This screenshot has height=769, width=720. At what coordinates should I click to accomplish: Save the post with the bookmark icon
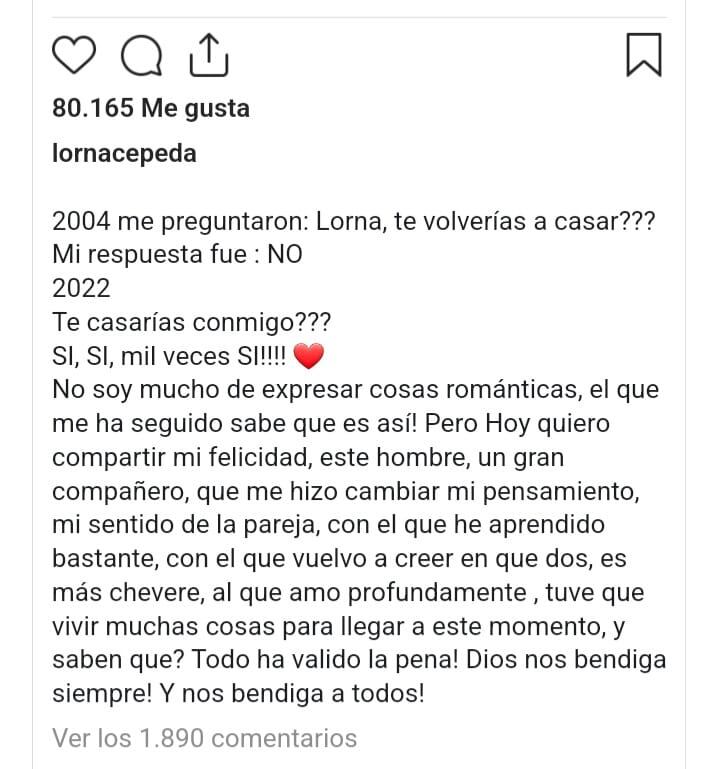(x=643, y=54)
